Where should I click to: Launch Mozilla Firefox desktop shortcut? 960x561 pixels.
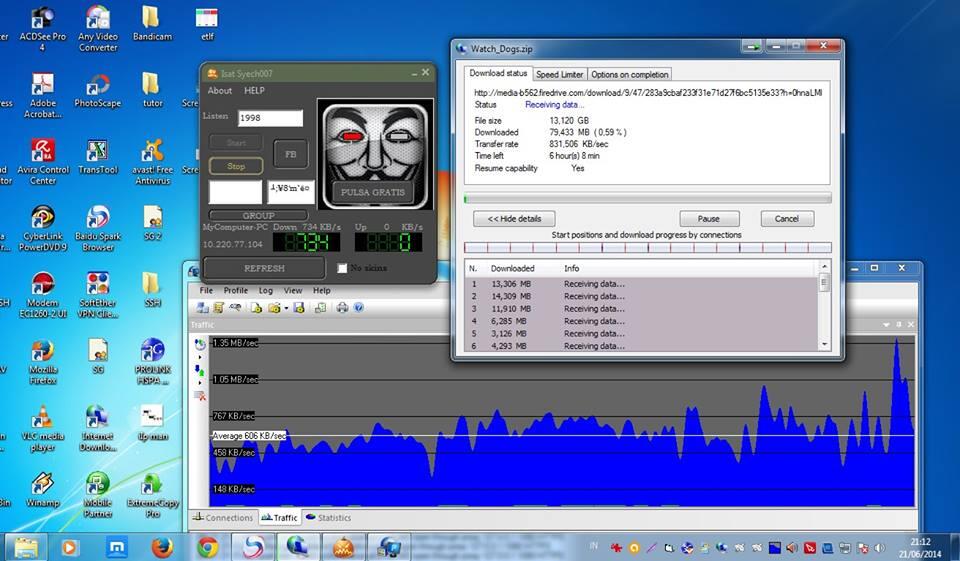[42, 362]
